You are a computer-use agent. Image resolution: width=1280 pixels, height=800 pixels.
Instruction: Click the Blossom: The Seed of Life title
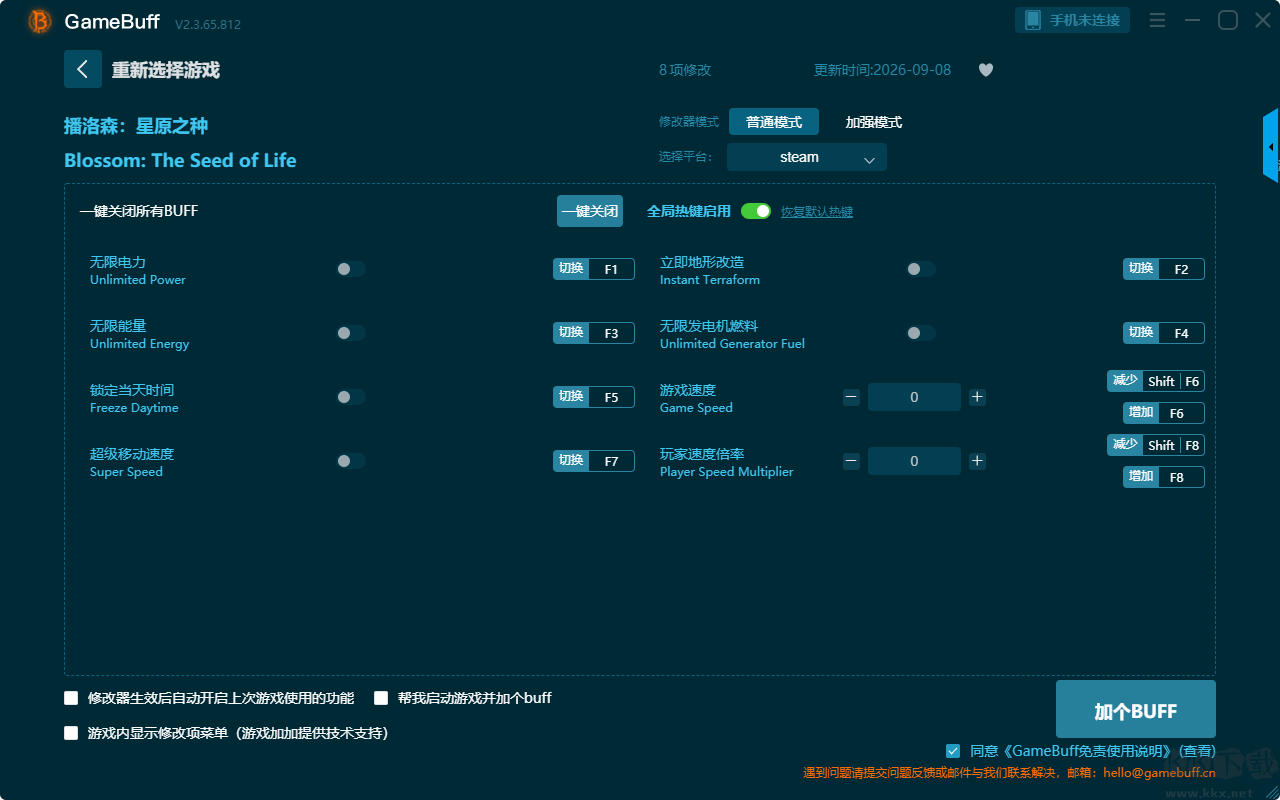point(180,160)
